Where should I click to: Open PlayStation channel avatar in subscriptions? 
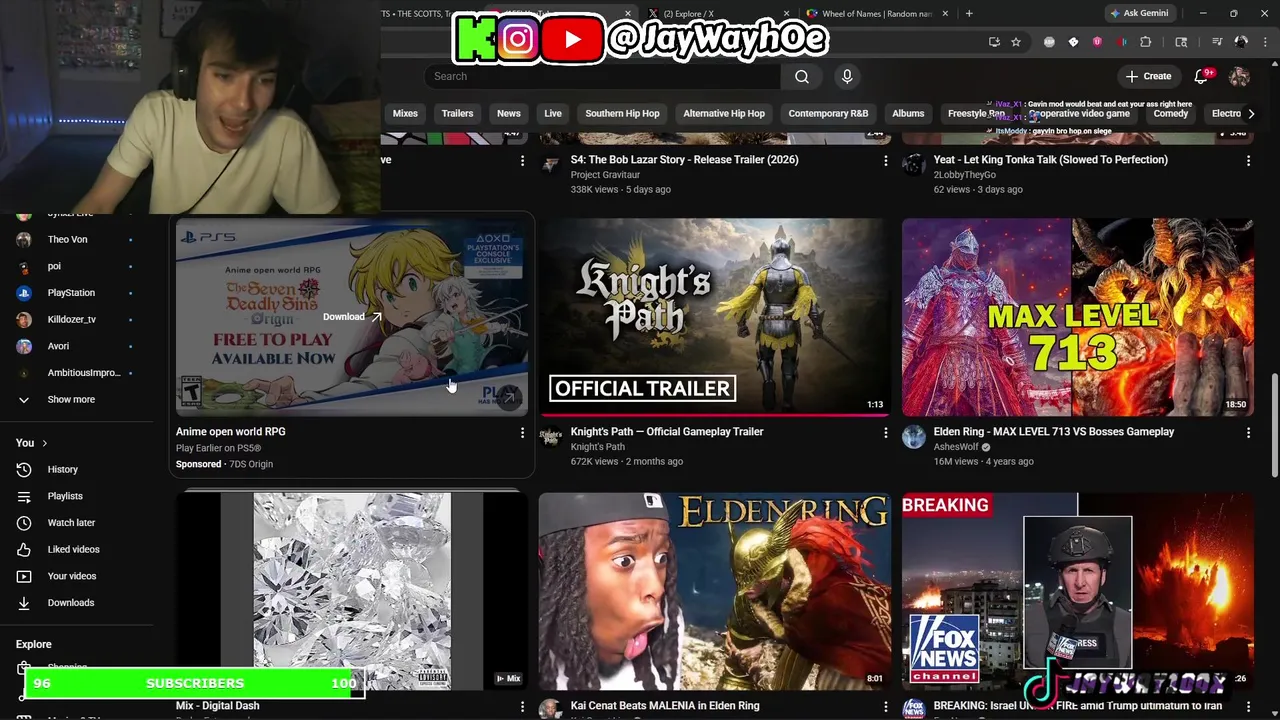pos(24,293)
